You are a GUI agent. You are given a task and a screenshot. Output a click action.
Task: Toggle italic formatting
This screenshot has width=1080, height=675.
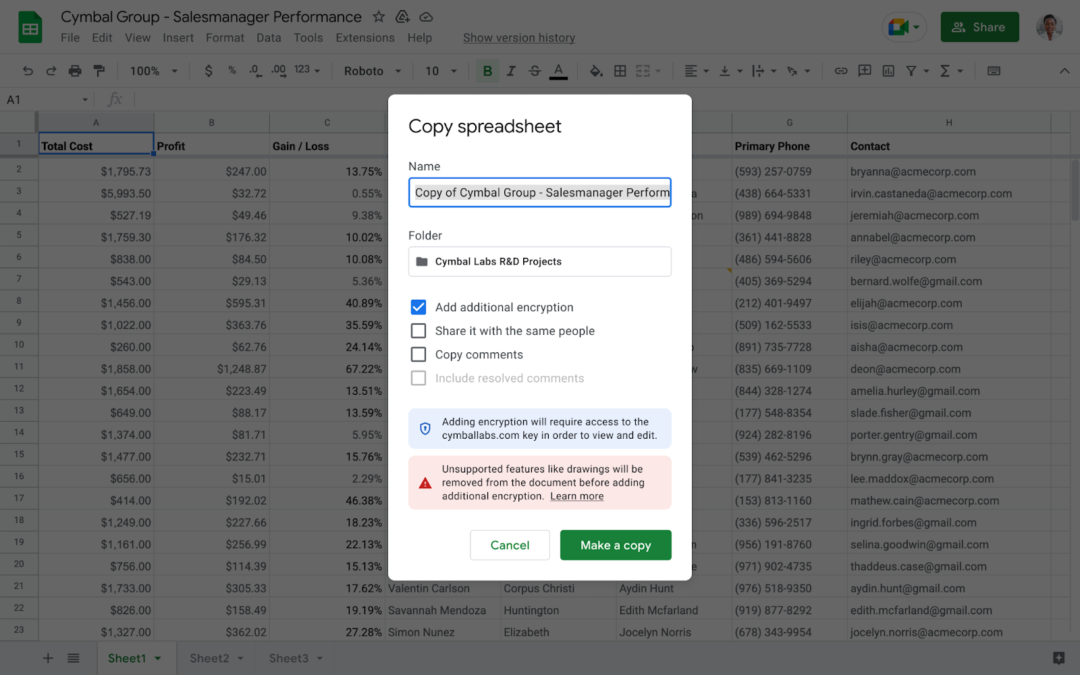[510, 71]
